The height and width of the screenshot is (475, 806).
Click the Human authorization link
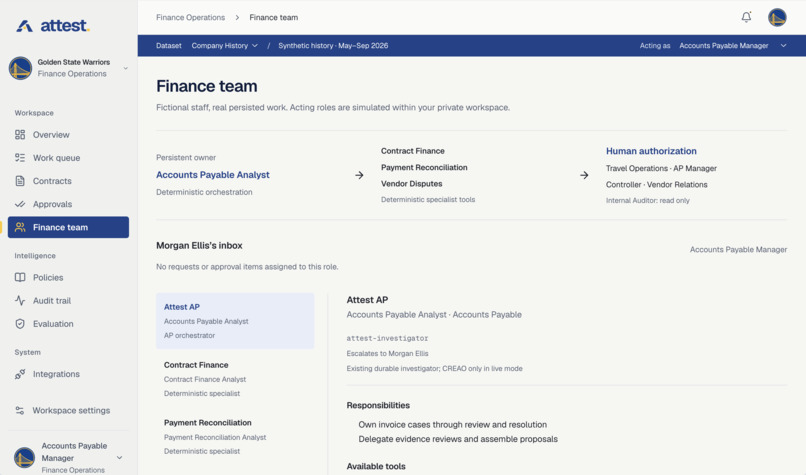tap(651, 151)
